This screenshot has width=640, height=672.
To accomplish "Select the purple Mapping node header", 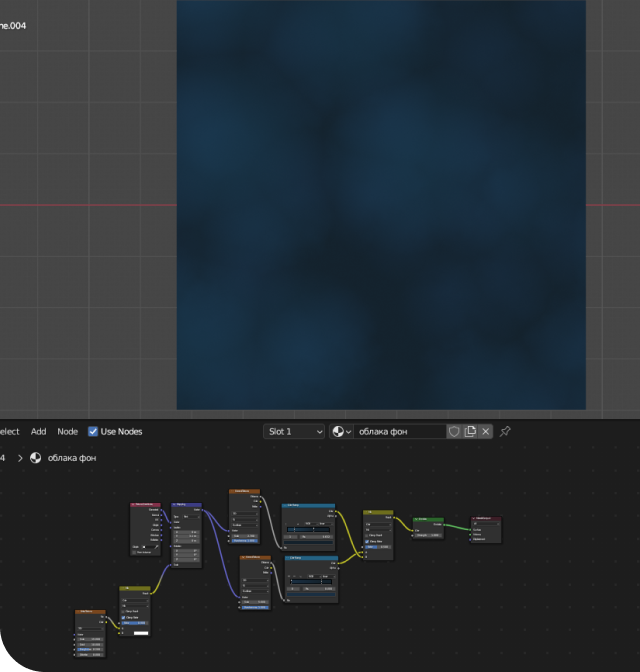I will 186,505.
